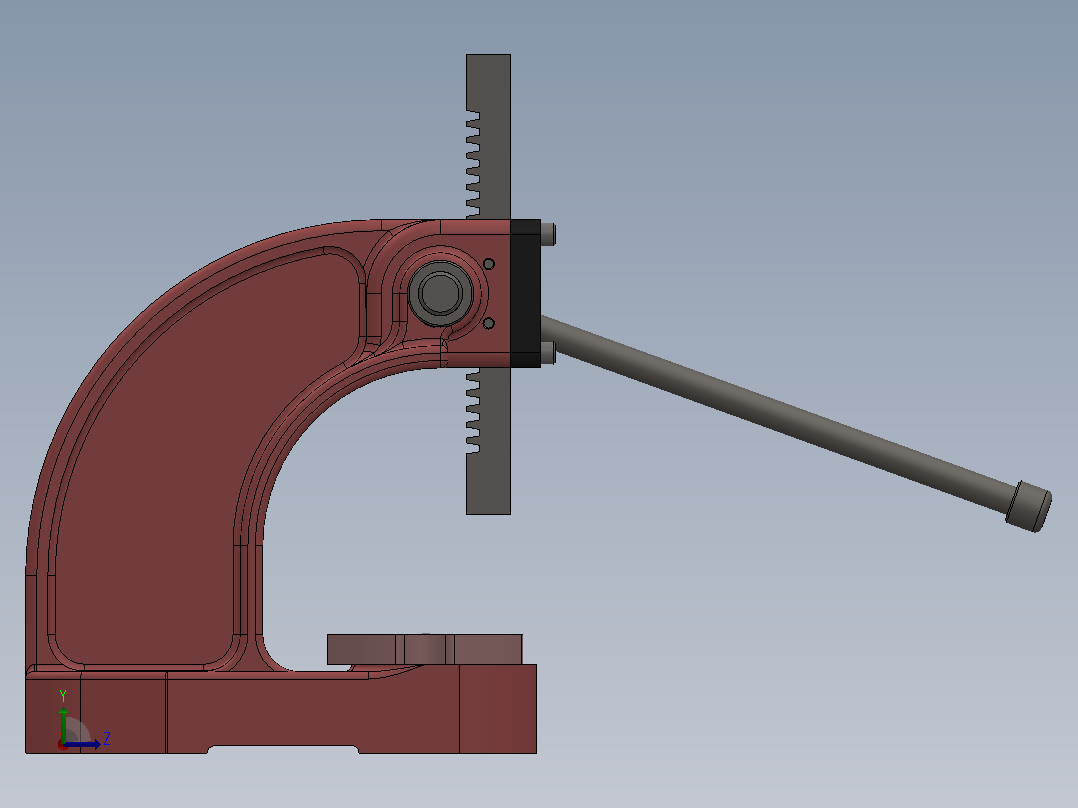
Task: Click the green Y axis arrow
Action: click(x=63, y=724)
